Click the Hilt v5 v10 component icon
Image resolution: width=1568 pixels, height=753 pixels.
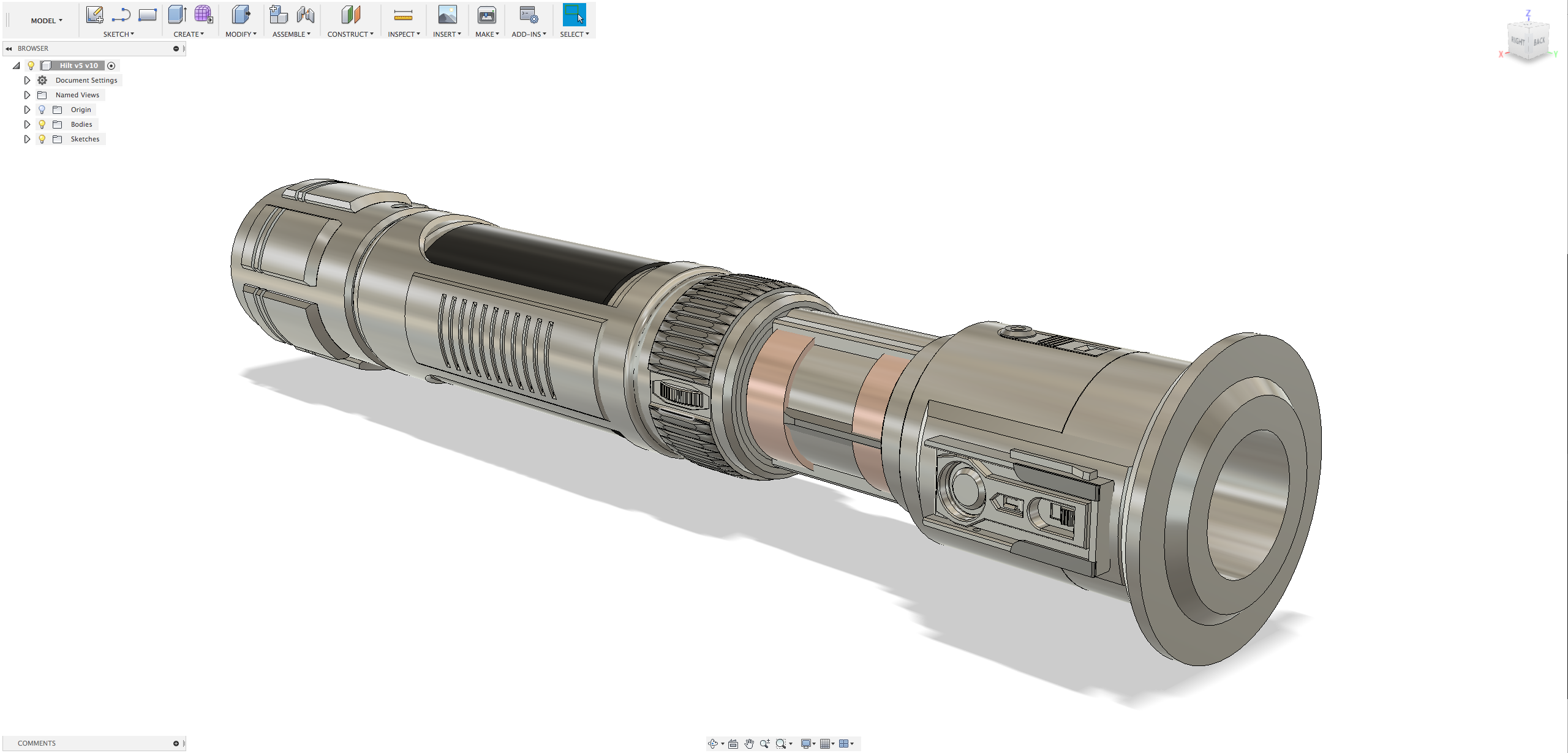46,66
